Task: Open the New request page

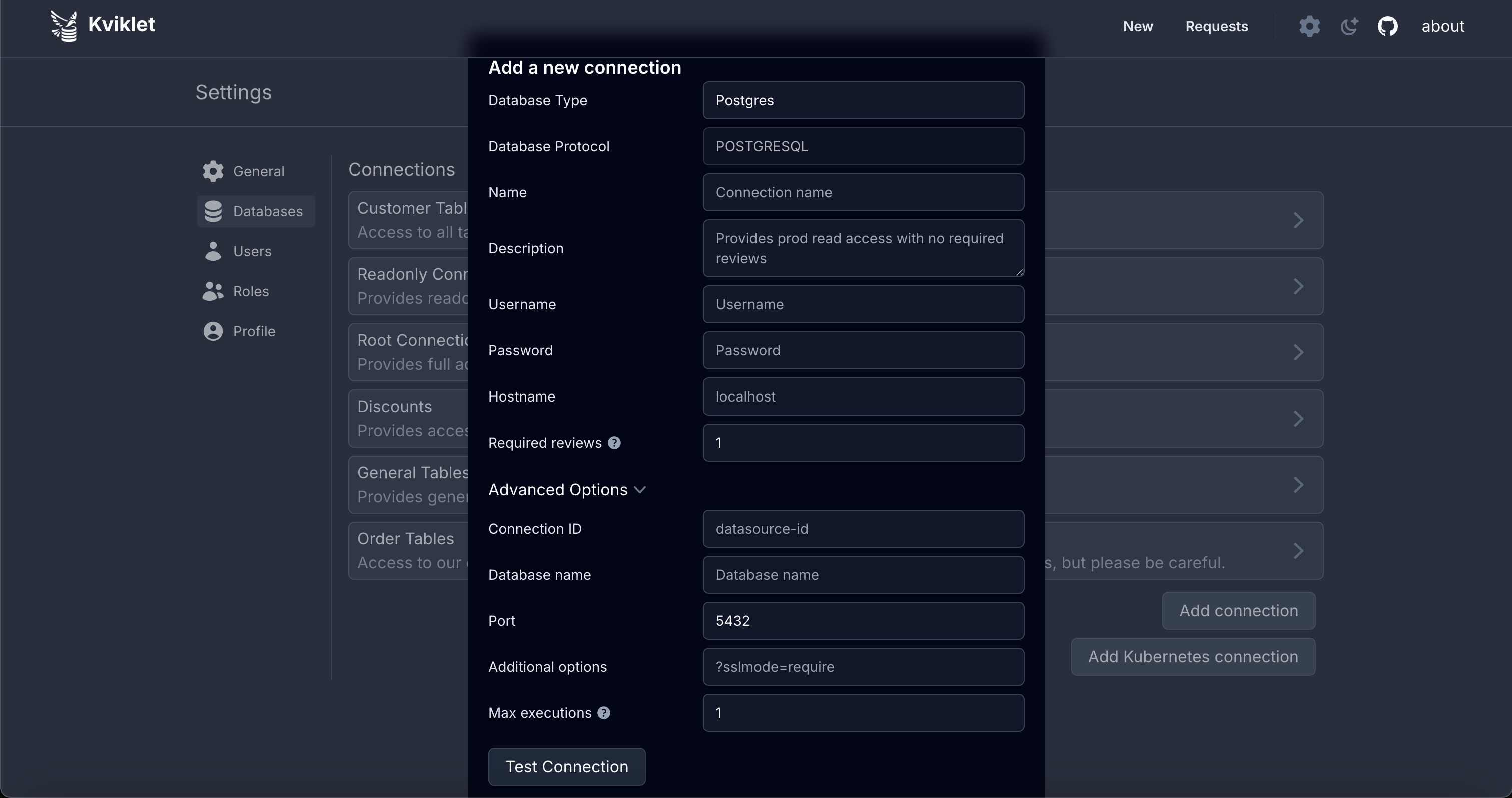Action: [x=1138, y=27]
